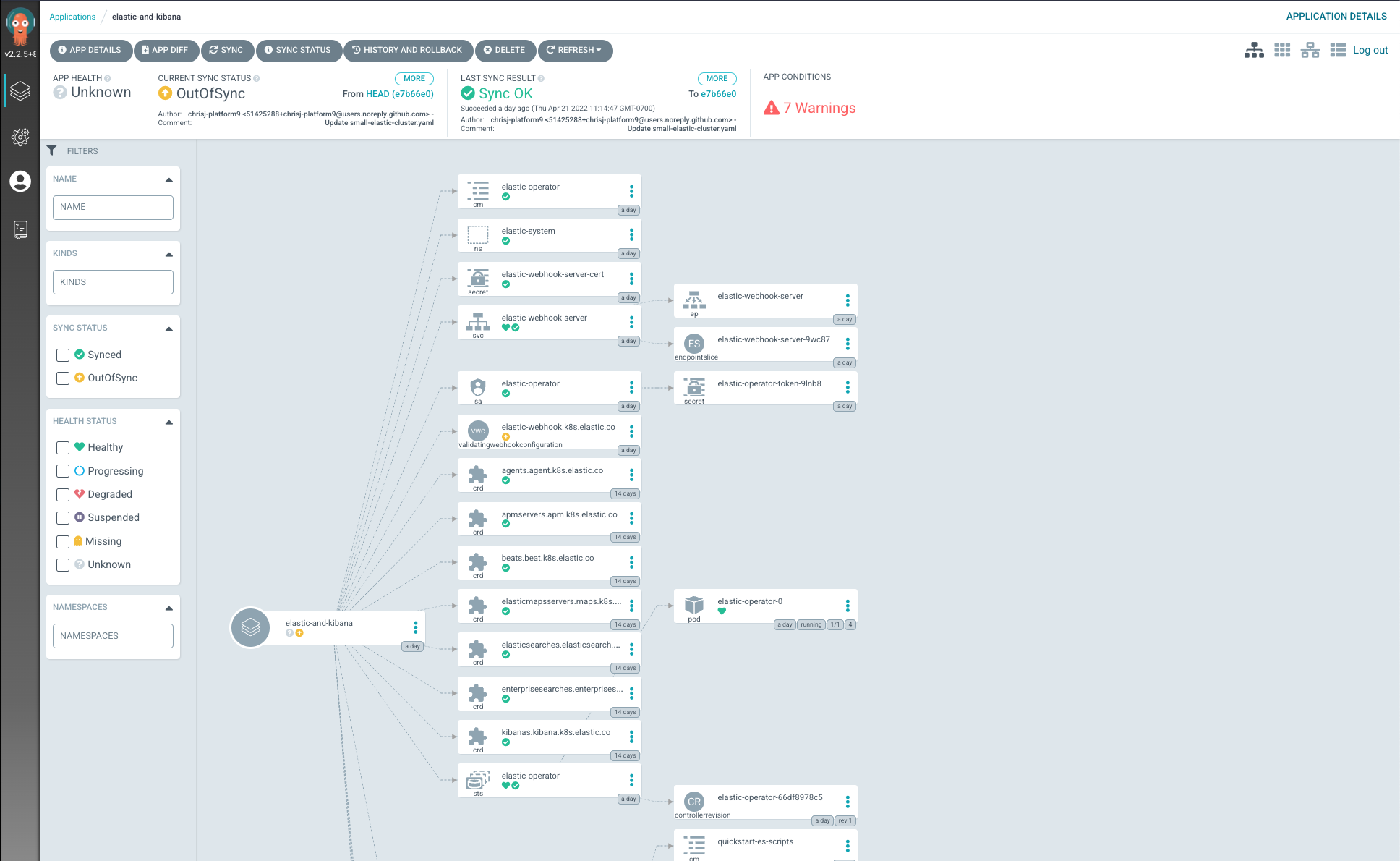Click the CR controllerrevision icon
This screenshot has width=1400, height=861.
pos(694,802)
